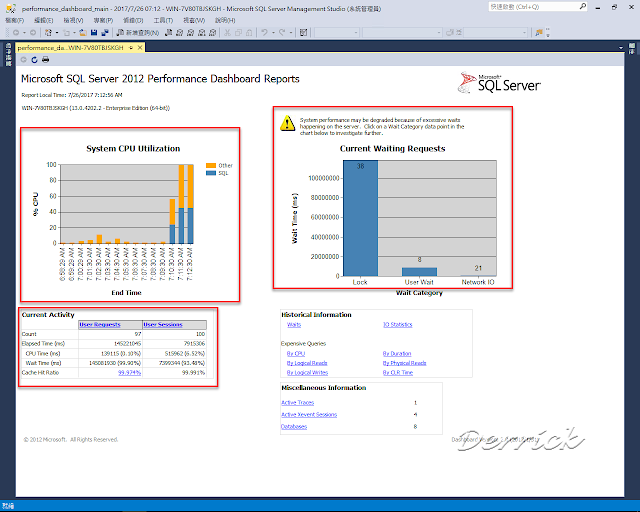640x512 pixels.
Task: Refresh the performance dashboard report
Action: [x=34, y=60]
